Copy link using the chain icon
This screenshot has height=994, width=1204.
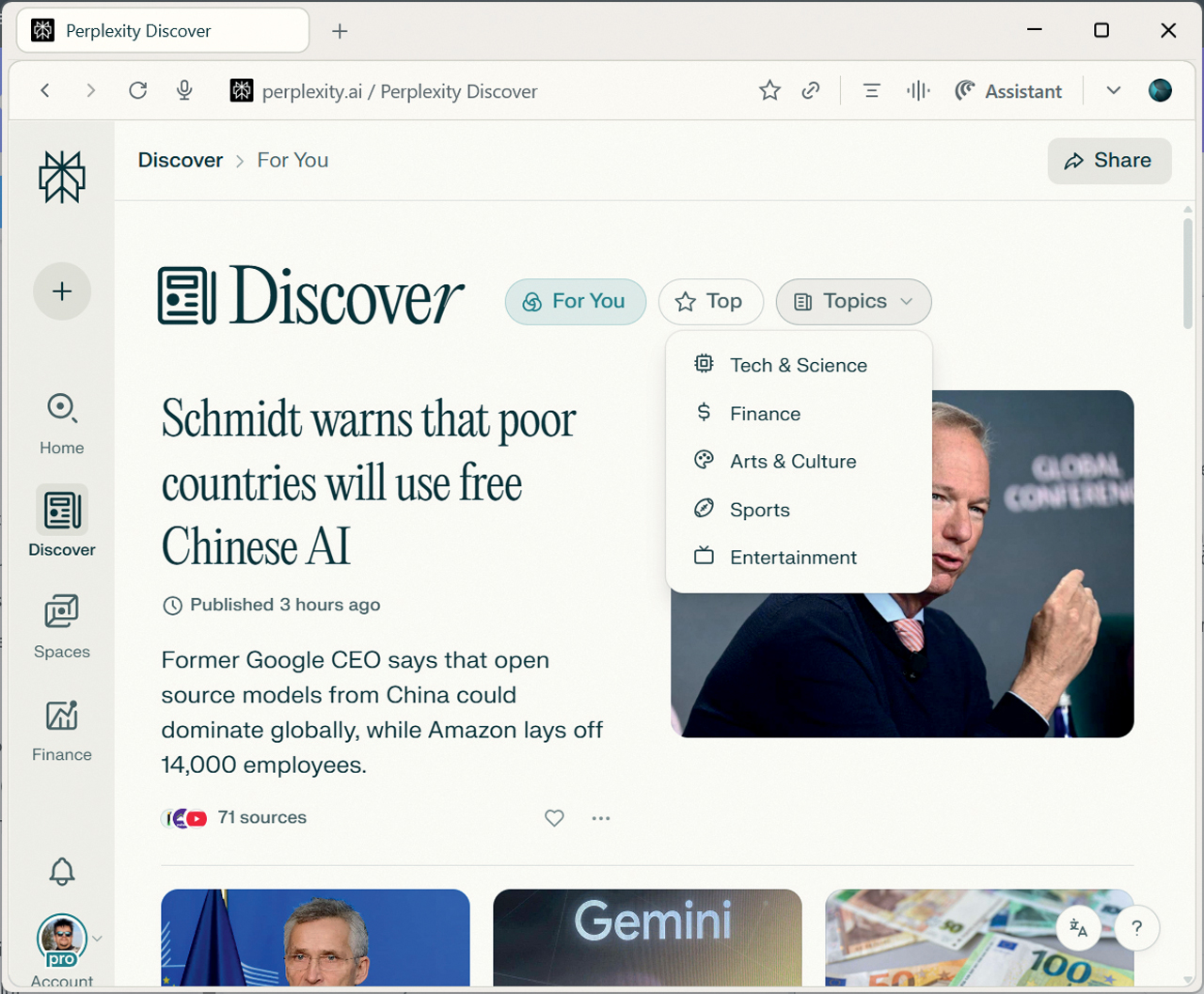811,90
